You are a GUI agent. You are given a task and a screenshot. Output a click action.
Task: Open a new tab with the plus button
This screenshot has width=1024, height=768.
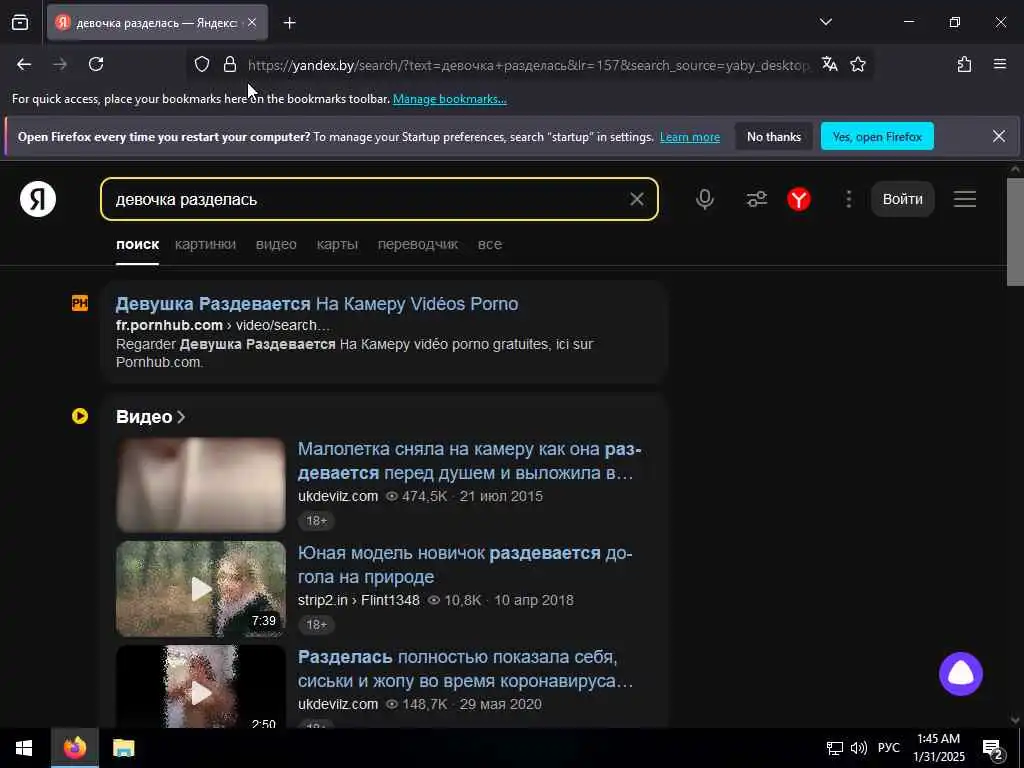point(289,23)
